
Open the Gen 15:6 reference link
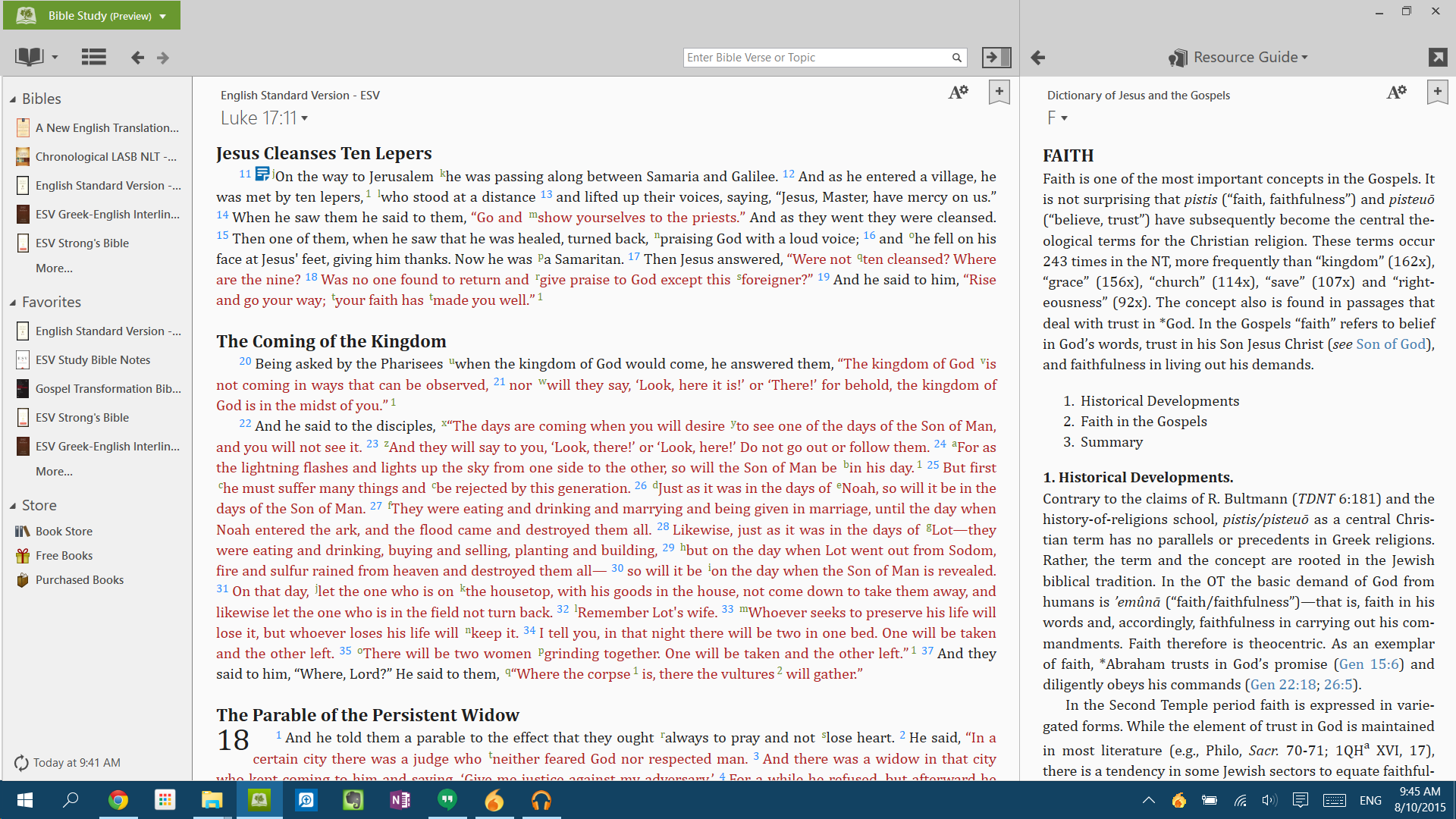(x=1369, y=664)
